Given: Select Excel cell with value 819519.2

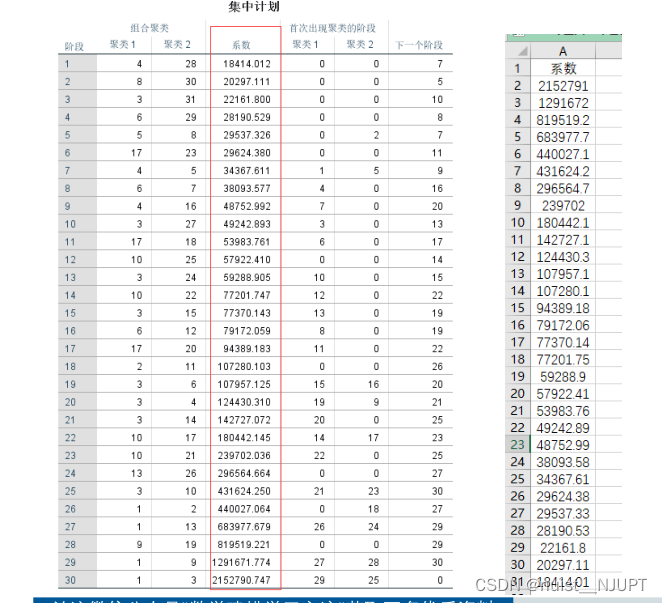Looking at the screenshot, I should coord(563,120).
